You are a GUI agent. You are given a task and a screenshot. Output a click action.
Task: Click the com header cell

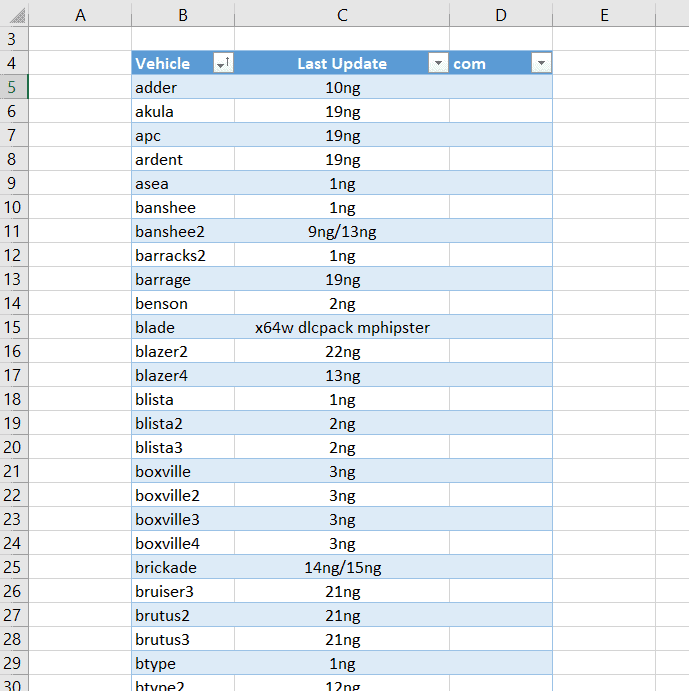pyautogui.click(x=501, y=63)
